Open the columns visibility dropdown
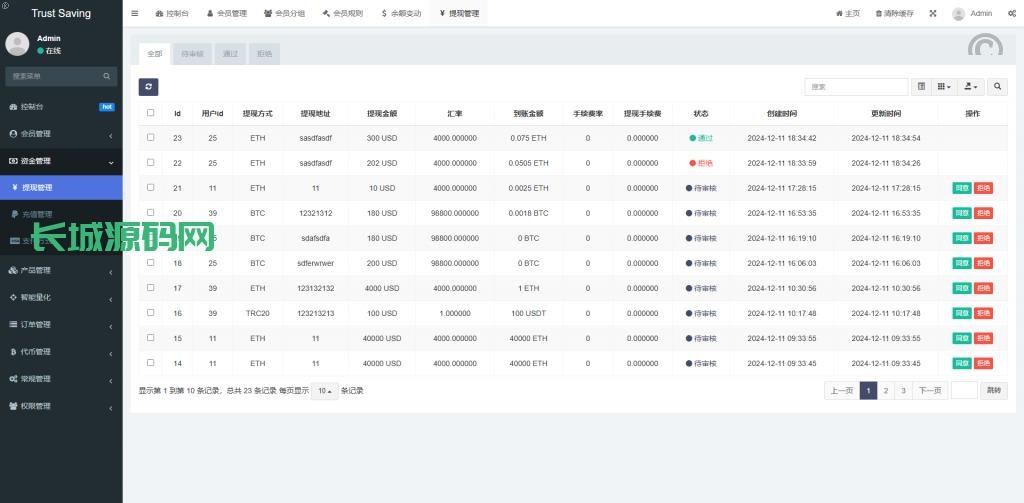1024x503 pixels. pyautogui.click(x=944, y=87)
